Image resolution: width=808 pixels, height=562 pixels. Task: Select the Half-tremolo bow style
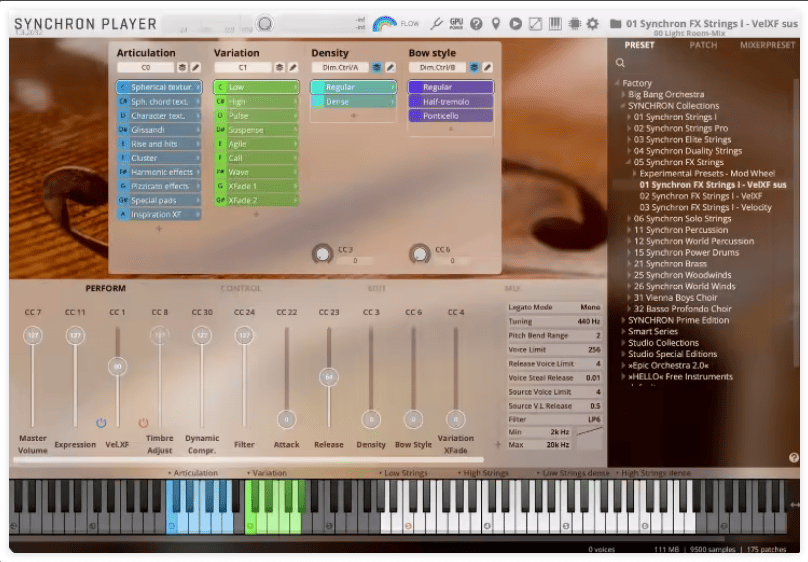(x=451, y=101)
